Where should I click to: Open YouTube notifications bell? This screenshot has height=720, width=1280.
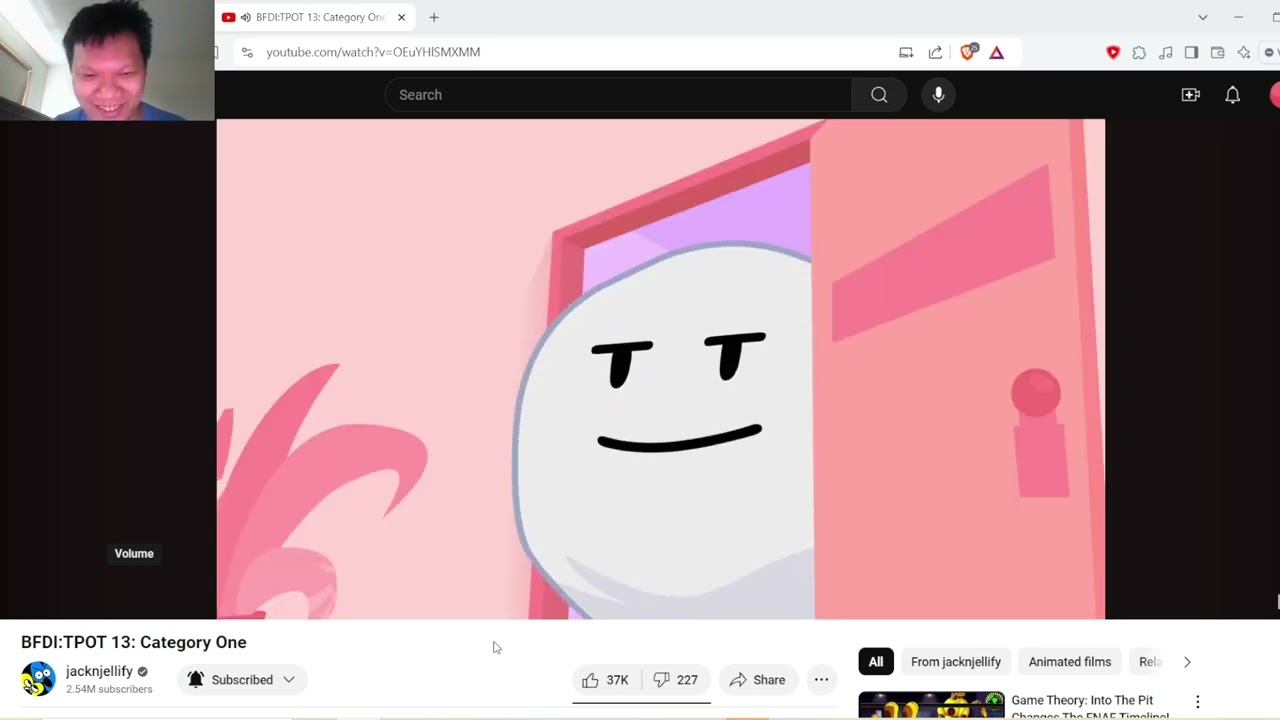tap(1233, 95)
